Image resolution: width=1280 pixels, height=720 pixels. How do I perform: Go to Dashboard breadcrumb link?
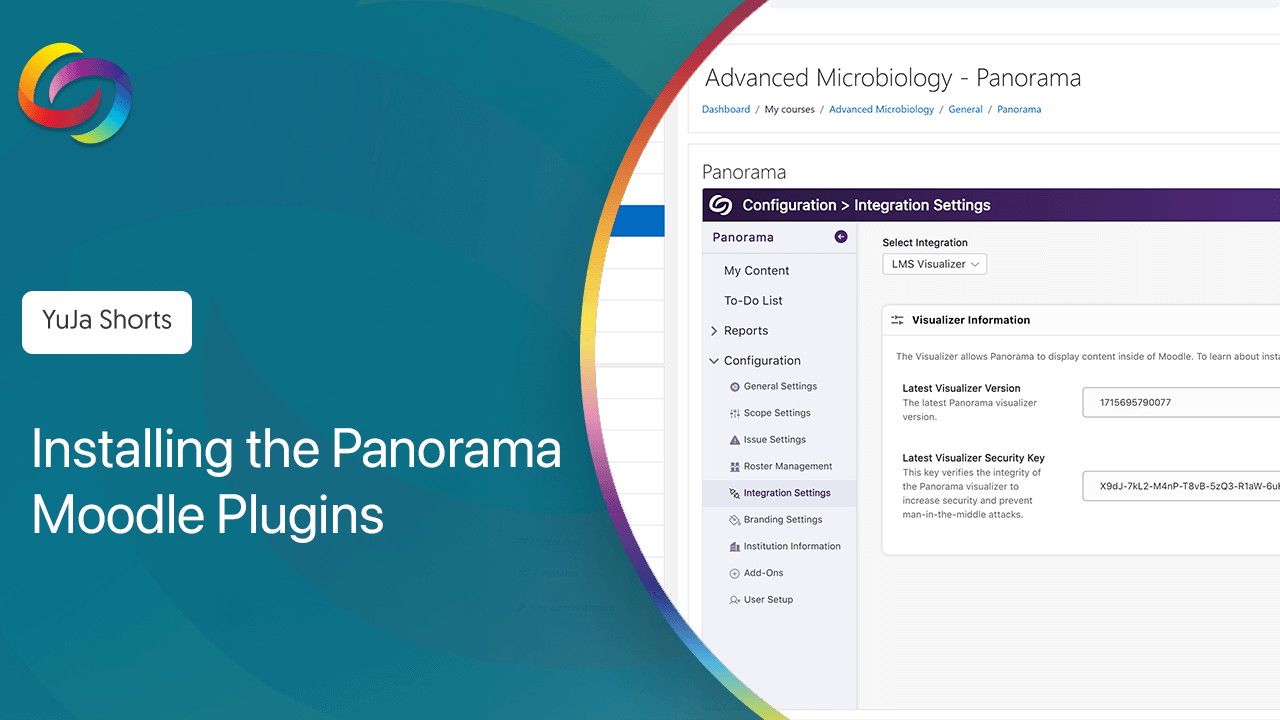(726, 110)
